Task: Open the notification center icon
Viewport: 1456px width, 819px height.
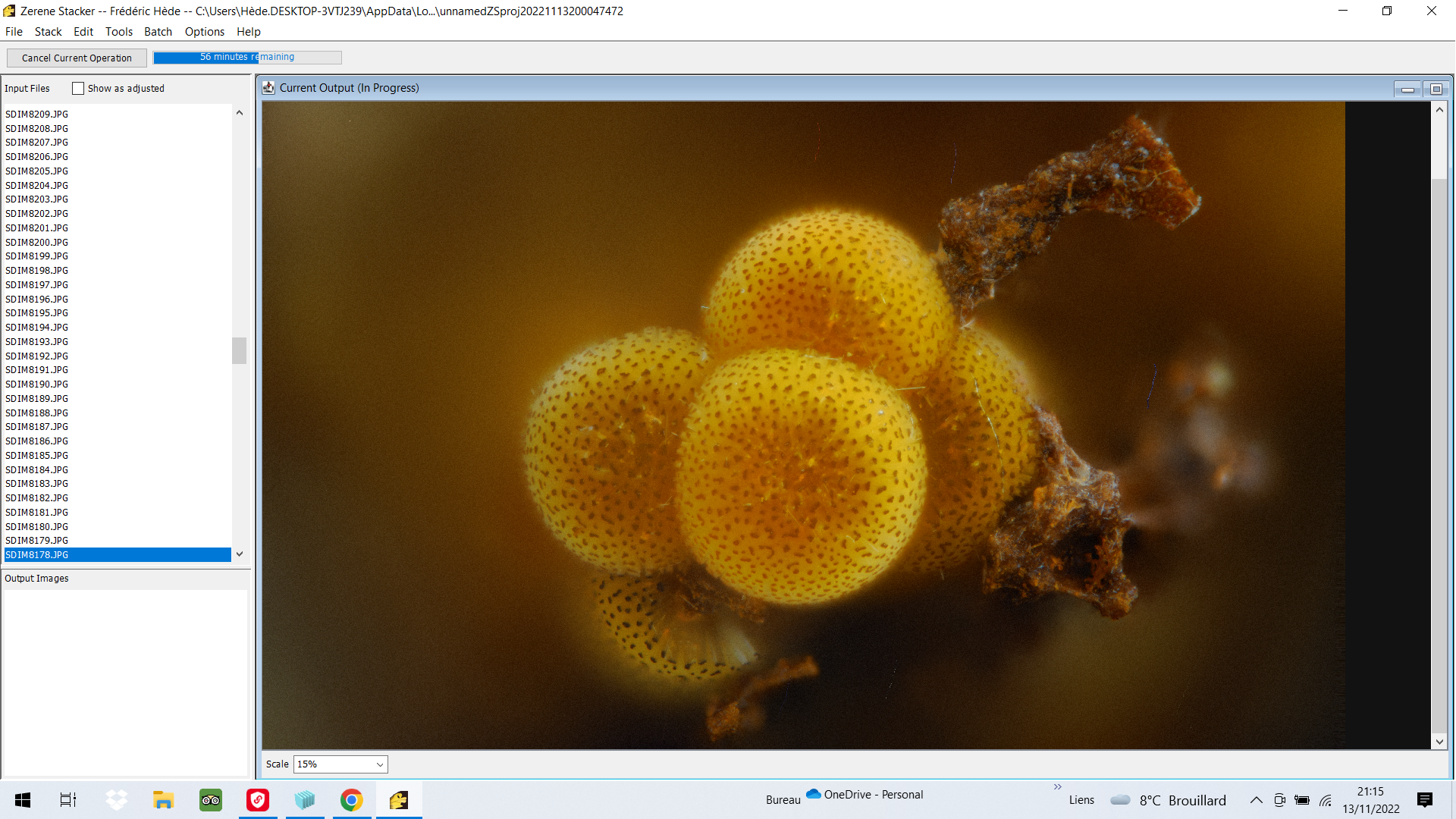Action: (1424, 800)
